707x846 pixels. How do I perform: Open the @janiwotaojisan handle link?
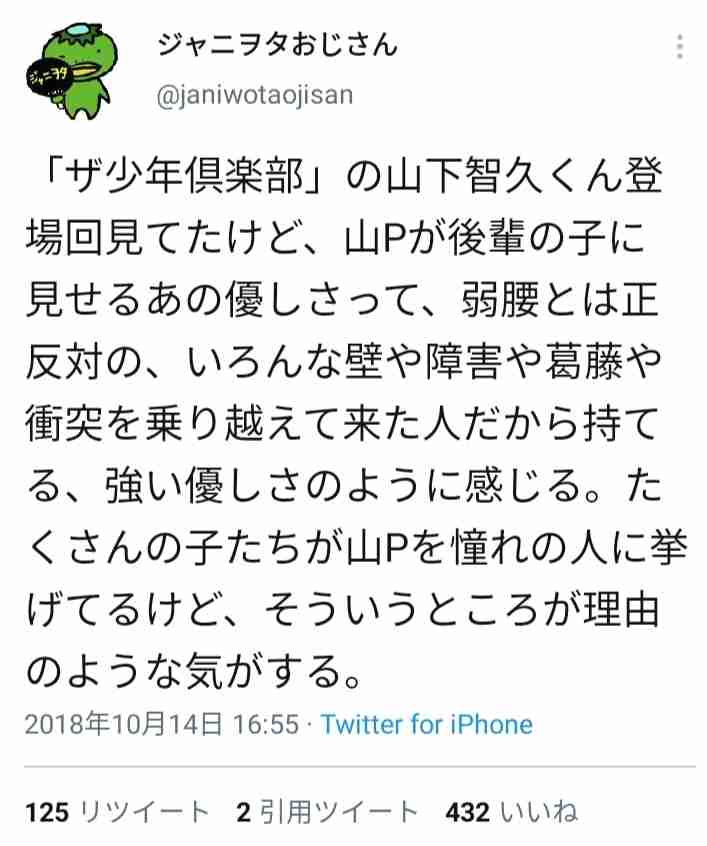point(255,95)
